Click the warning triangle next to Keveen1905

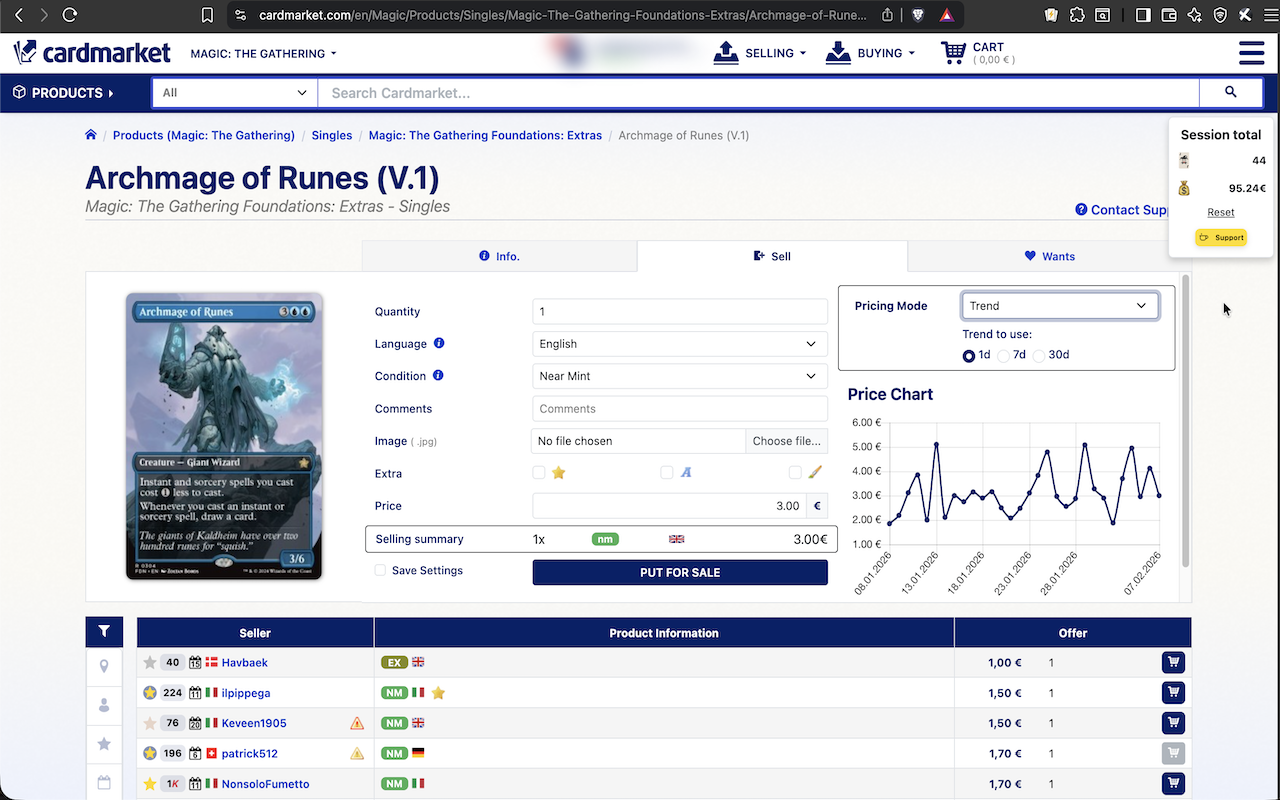356,722
